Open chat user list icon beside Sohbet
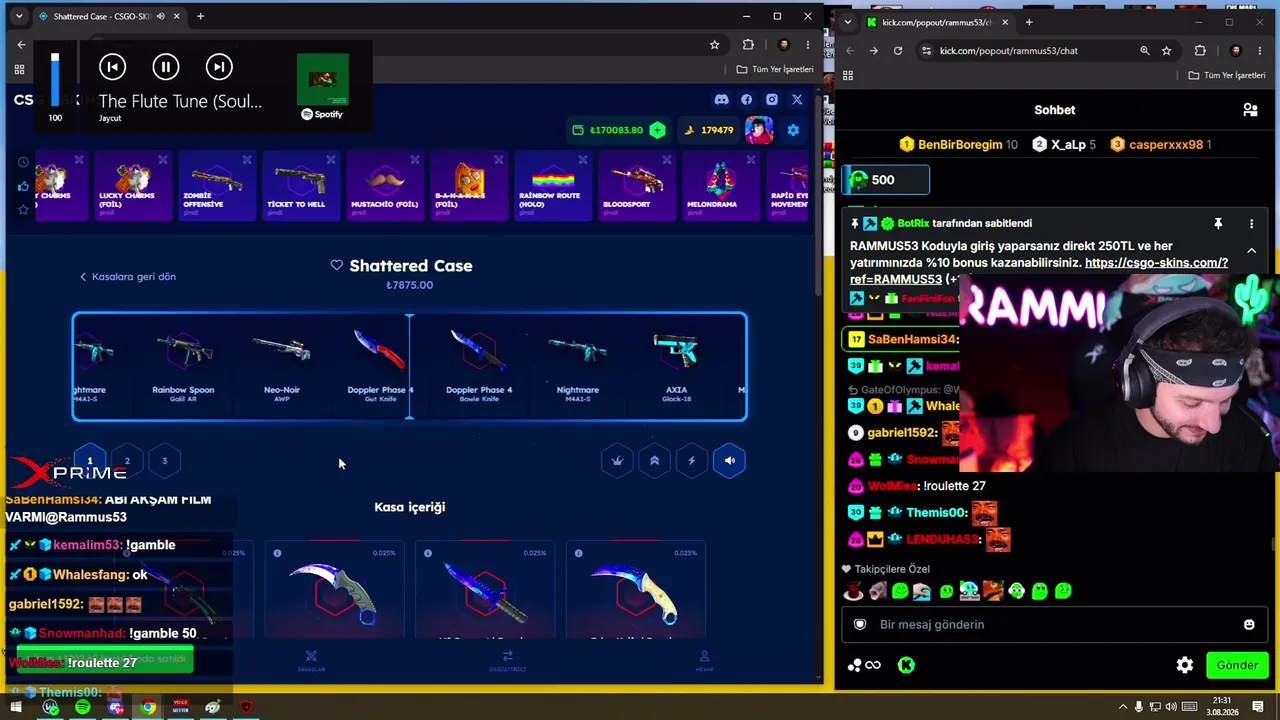The width and height of the screenshot is (1280, 720). point(1250,110)
